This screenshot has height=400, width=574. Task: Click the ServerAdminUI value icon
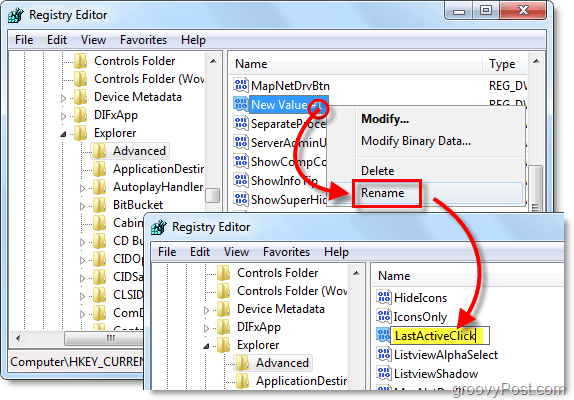click(x=241, y=142)
